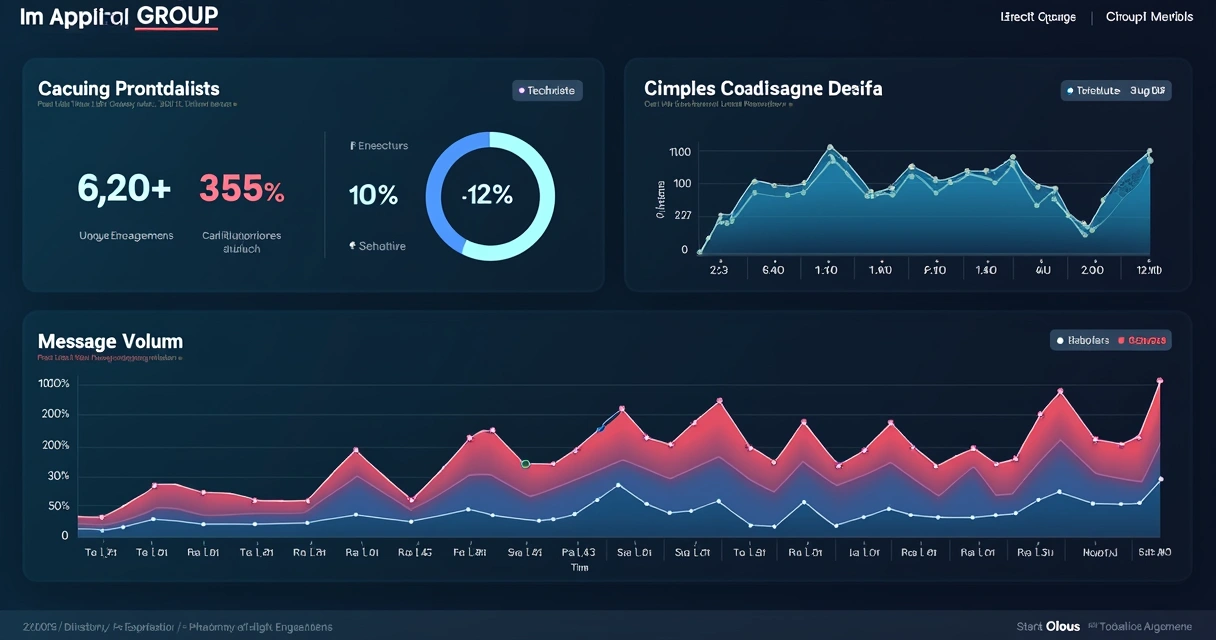Toggle the Babolars legend series
The width and height of the screenshot is (1216, 640).
tap(1081, 341)
